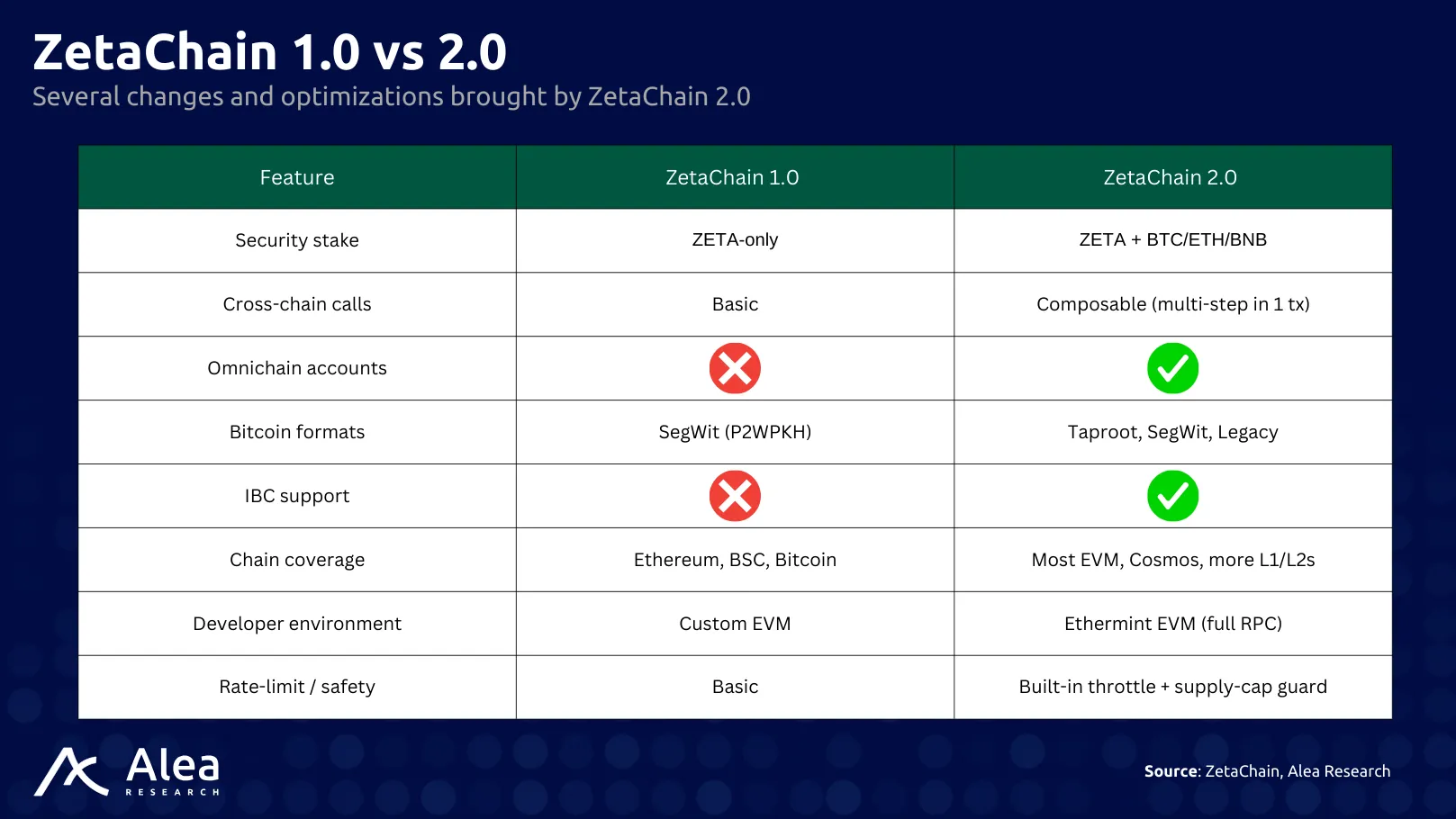
Task: Click the Taproot, SegWit, Legacy cell
Action: [1172, 432]
